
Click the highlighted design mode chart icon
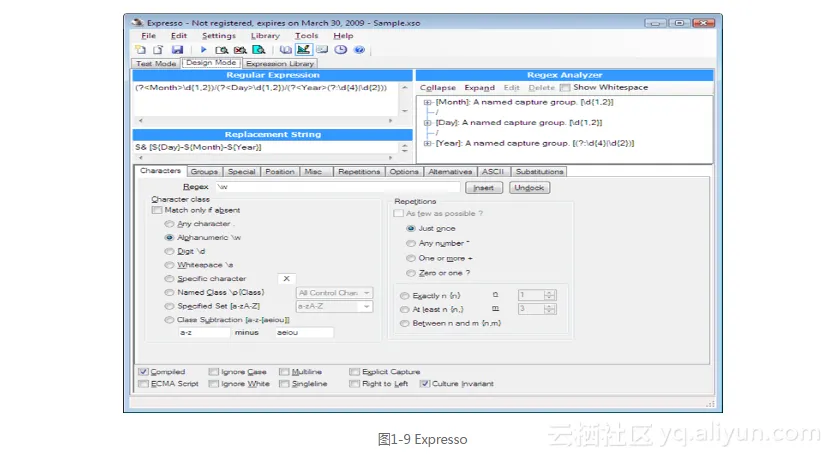pyautogui.click(x=304, y=50)
